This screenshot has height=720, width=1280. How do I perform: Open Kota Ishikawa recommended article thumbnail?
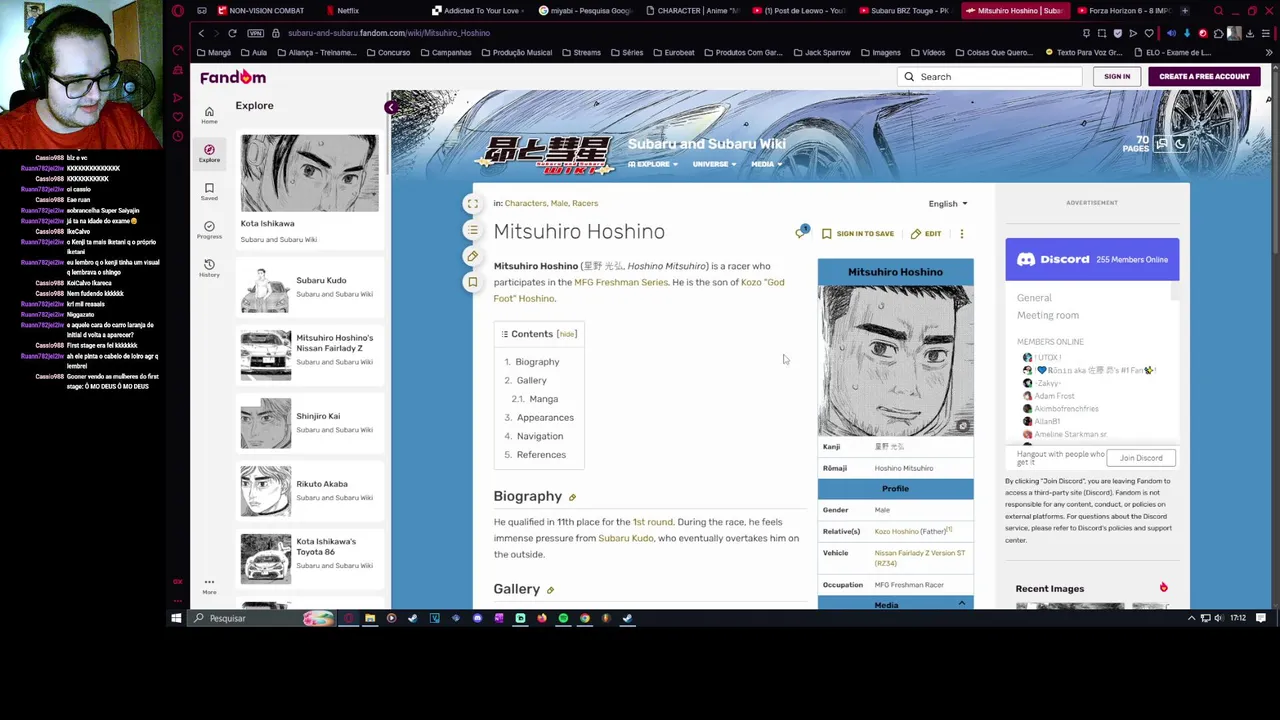[x=309, y=173]
